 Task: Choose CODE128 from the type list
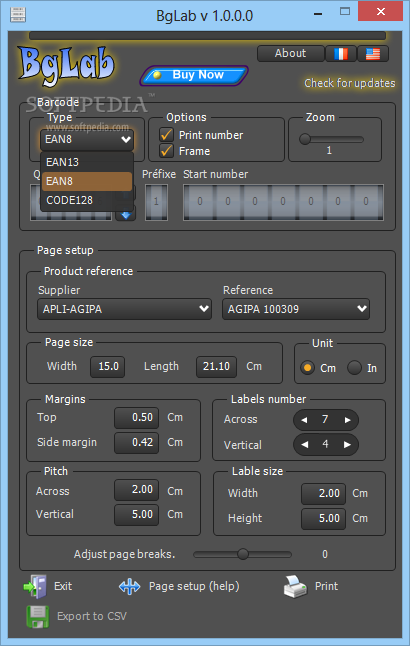pos(87,201)
